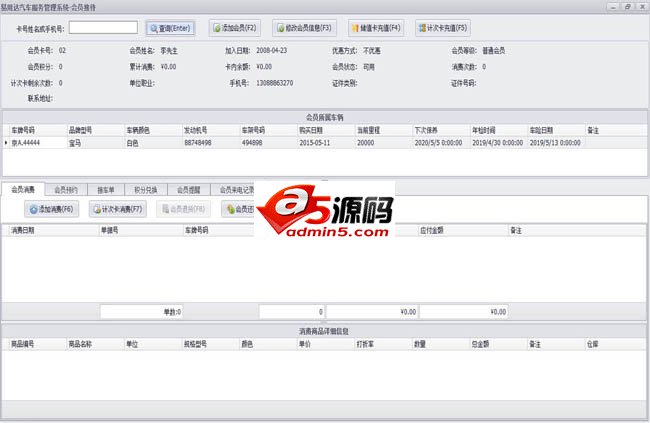Open 修改会员信息(F3) to edit member info

(304, 28)
